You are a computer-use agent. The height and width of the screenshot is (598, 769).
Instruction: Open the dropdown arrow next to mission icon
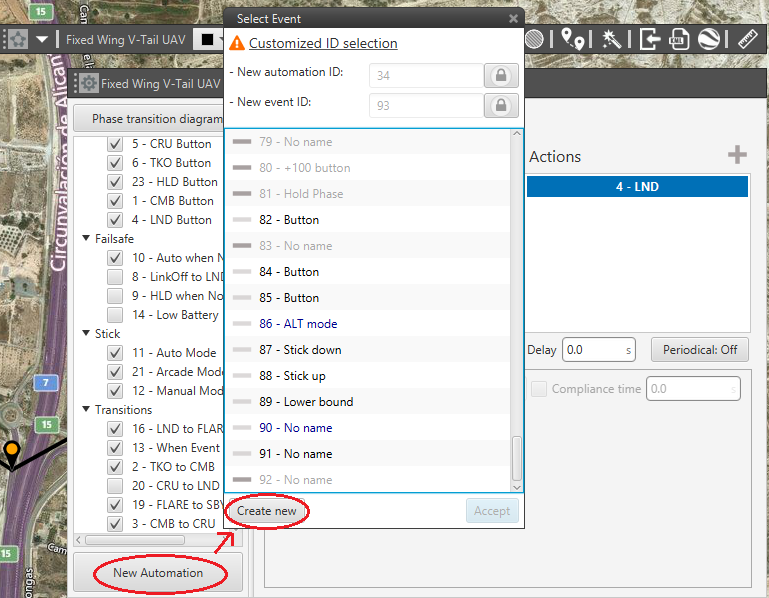point(42,39)
